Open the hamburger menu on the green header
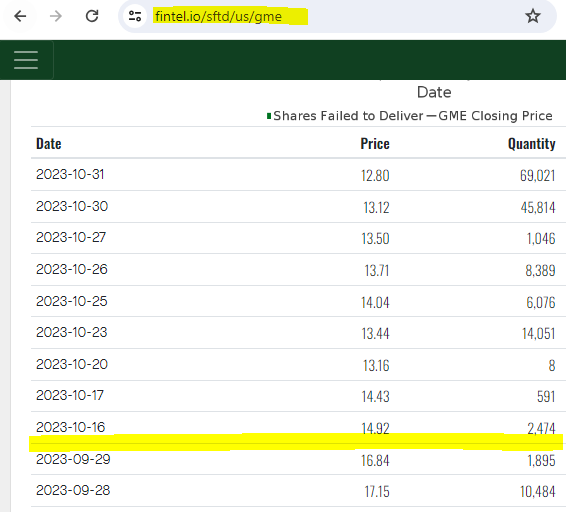 [x=26, y=60]
